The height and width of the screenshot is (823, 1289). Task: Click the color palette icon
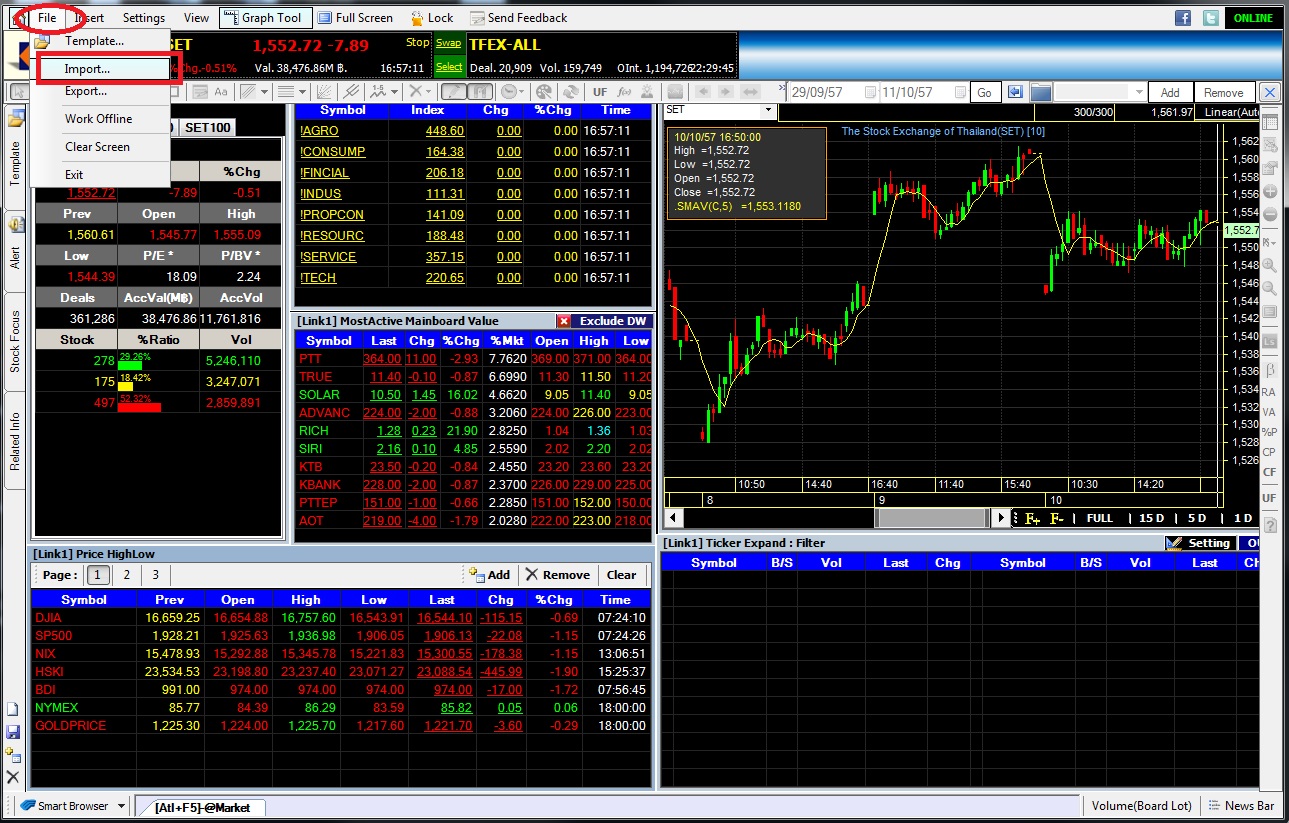[x=544, y=92]
